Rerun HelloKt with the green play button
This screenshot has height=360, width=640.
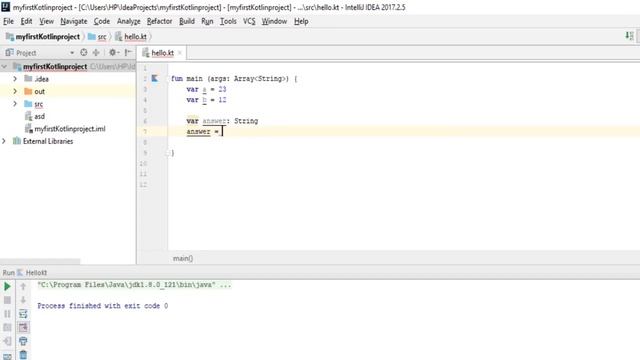[x=7, y=287]
